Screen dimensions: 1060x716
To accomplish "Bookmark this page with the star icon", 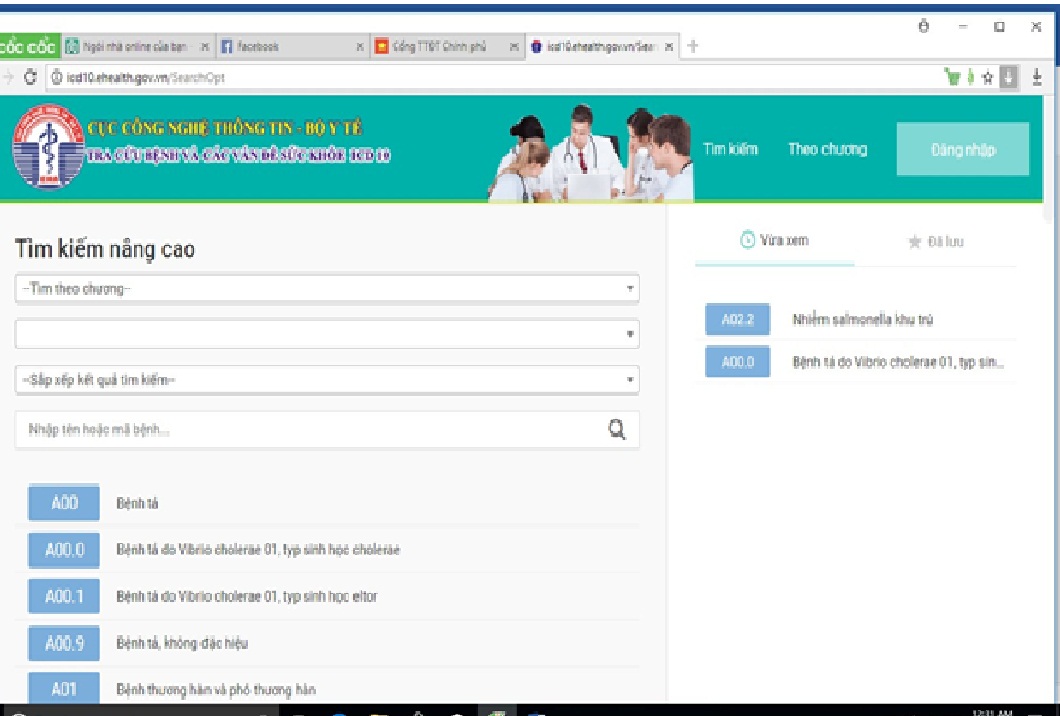I will [988, 78].
